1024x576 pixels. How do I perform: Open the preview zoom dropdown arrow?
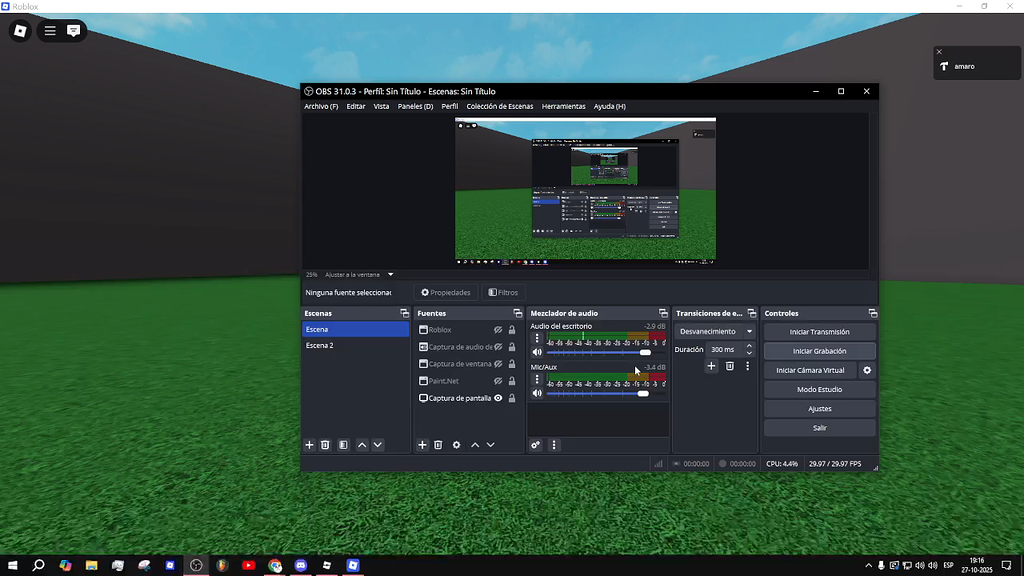click(391, 275)
